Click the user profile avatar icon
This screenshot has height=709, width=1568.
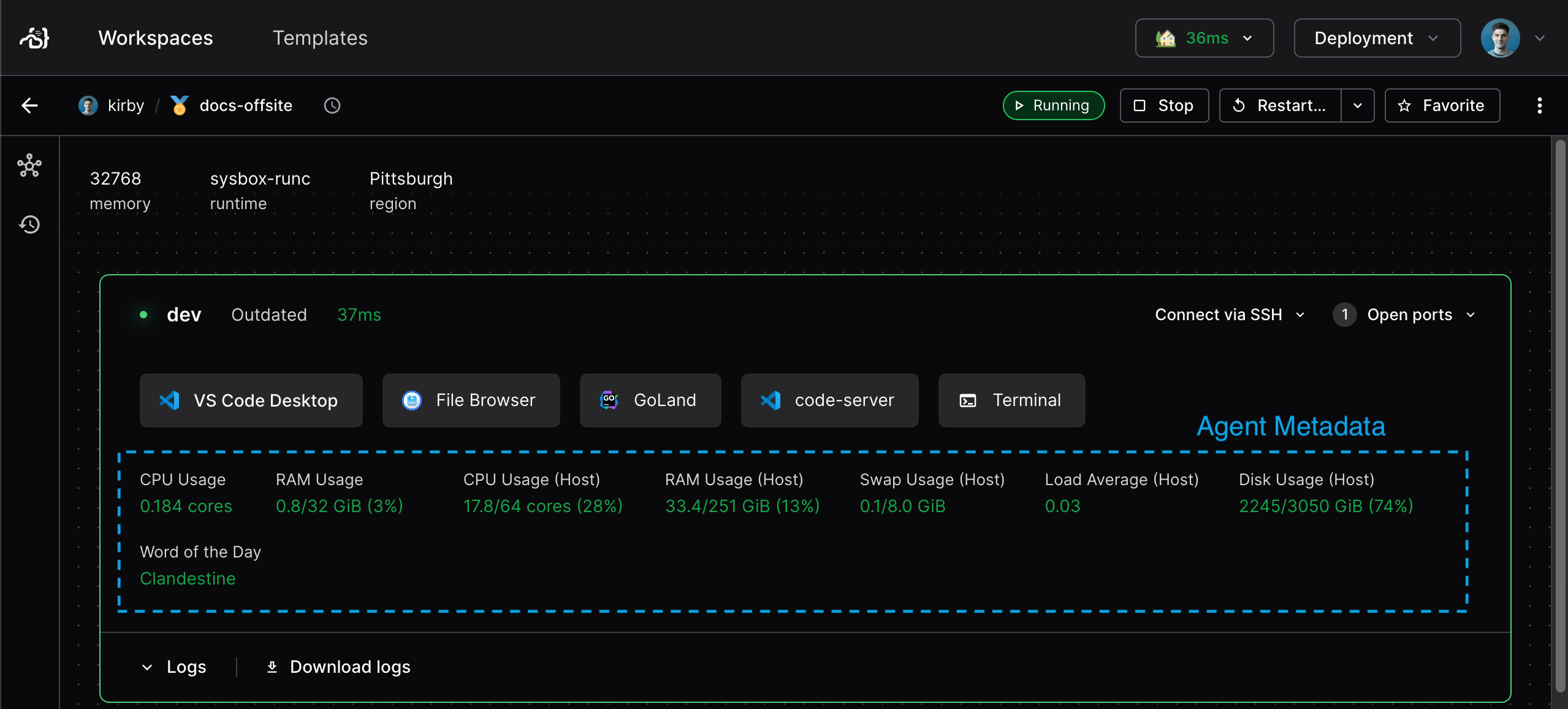pos(1501,37)
